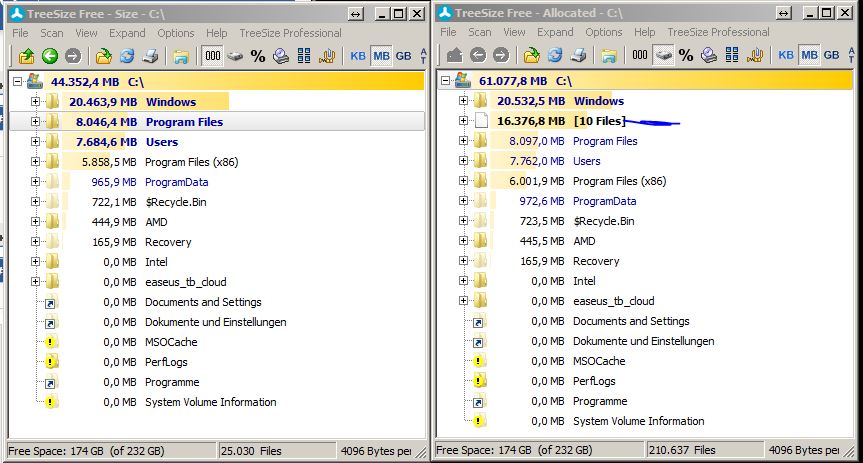Screen dimensions: 863x463
Task: Toggle percent display in Allocated window
Action: click(x=686, y=56)
